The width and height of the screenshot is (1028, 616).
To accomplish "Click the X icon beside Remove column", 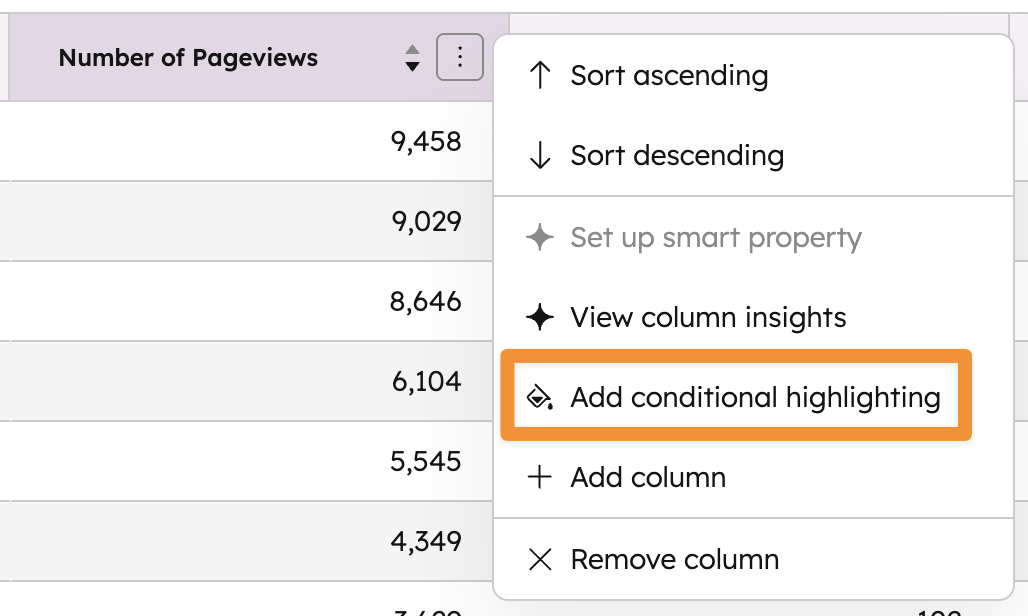I will [x=540, y=559].
